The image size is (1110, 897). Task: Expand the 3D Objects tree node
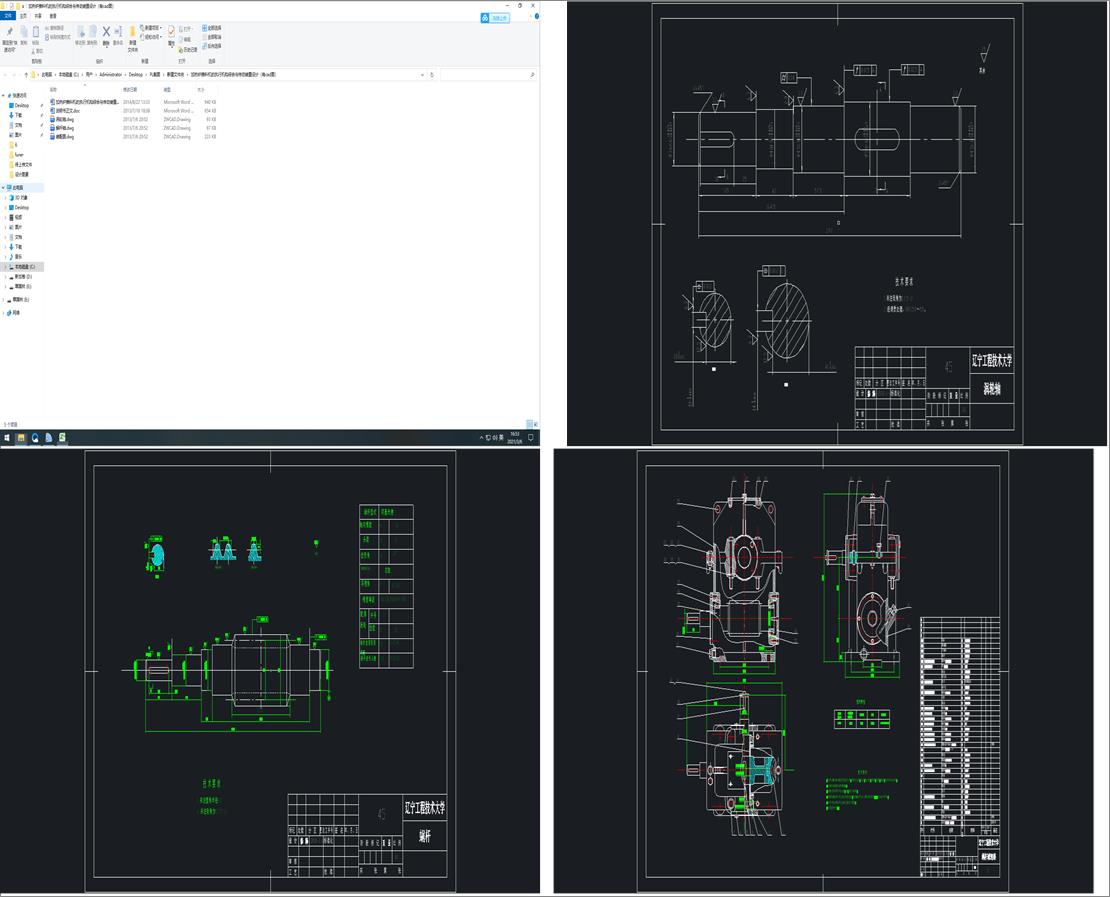(x=5, y=198)
